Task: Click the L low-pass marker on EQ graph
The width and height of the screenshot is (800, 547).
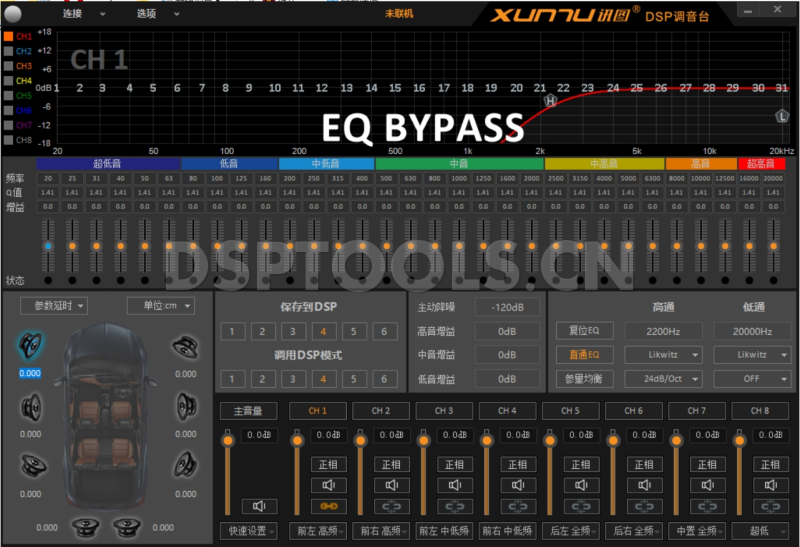Action: [x=782, y=116]
